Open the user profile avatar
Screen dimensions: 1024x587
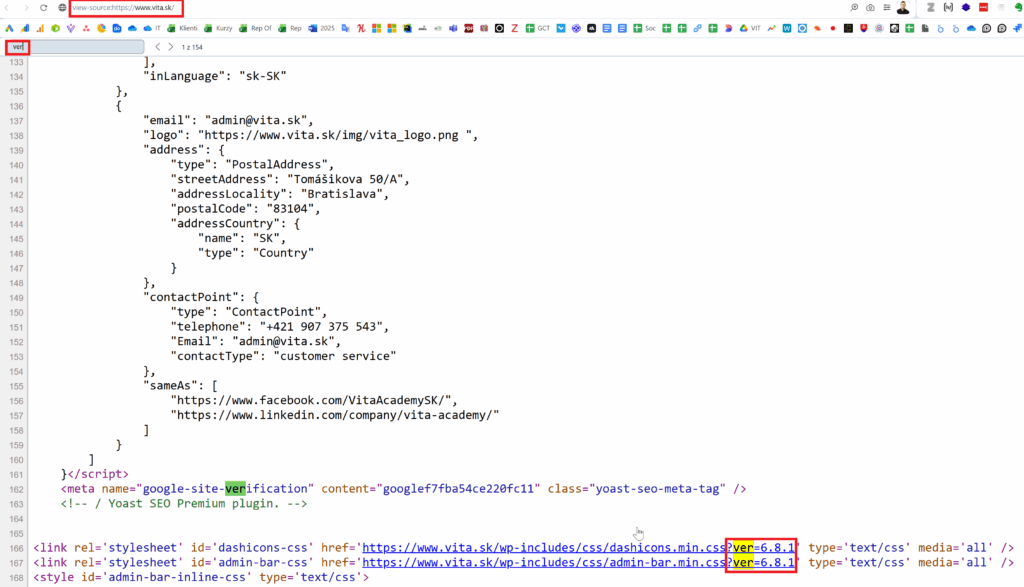[x=903, y=8]
